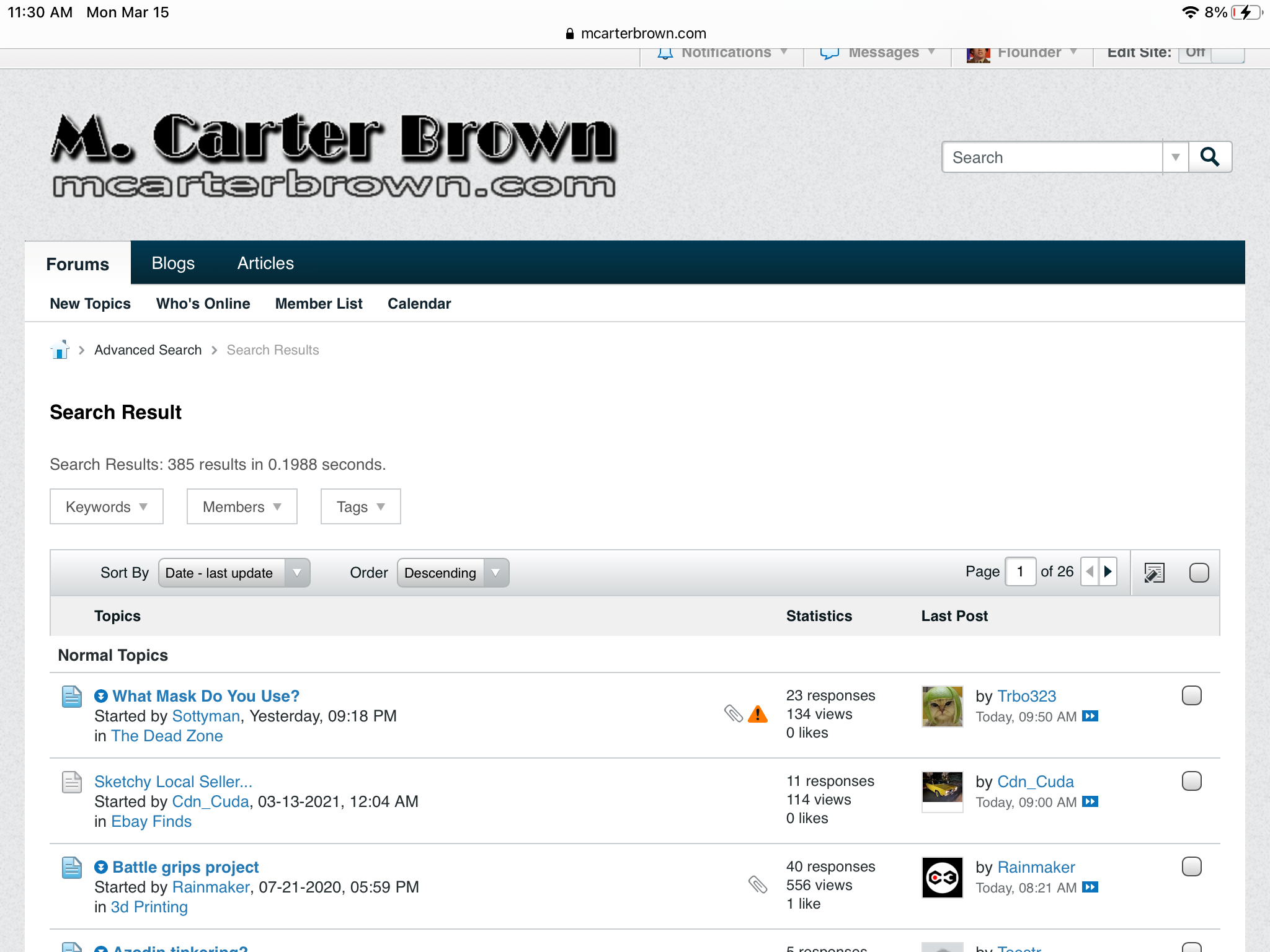
Task: Switch to the Articles tab
Action: tap(265, 263)
